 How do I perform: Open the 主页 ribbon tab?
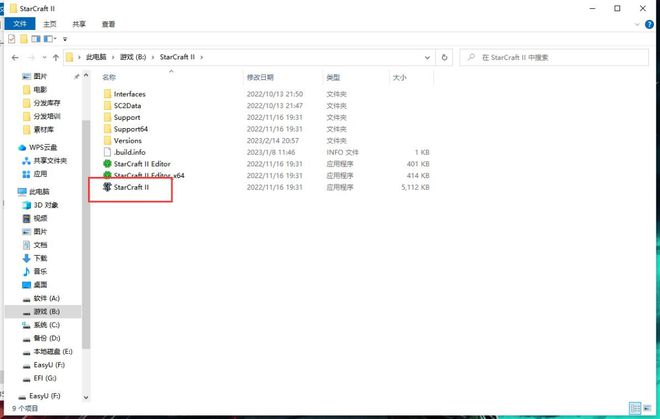pos(50,24)
